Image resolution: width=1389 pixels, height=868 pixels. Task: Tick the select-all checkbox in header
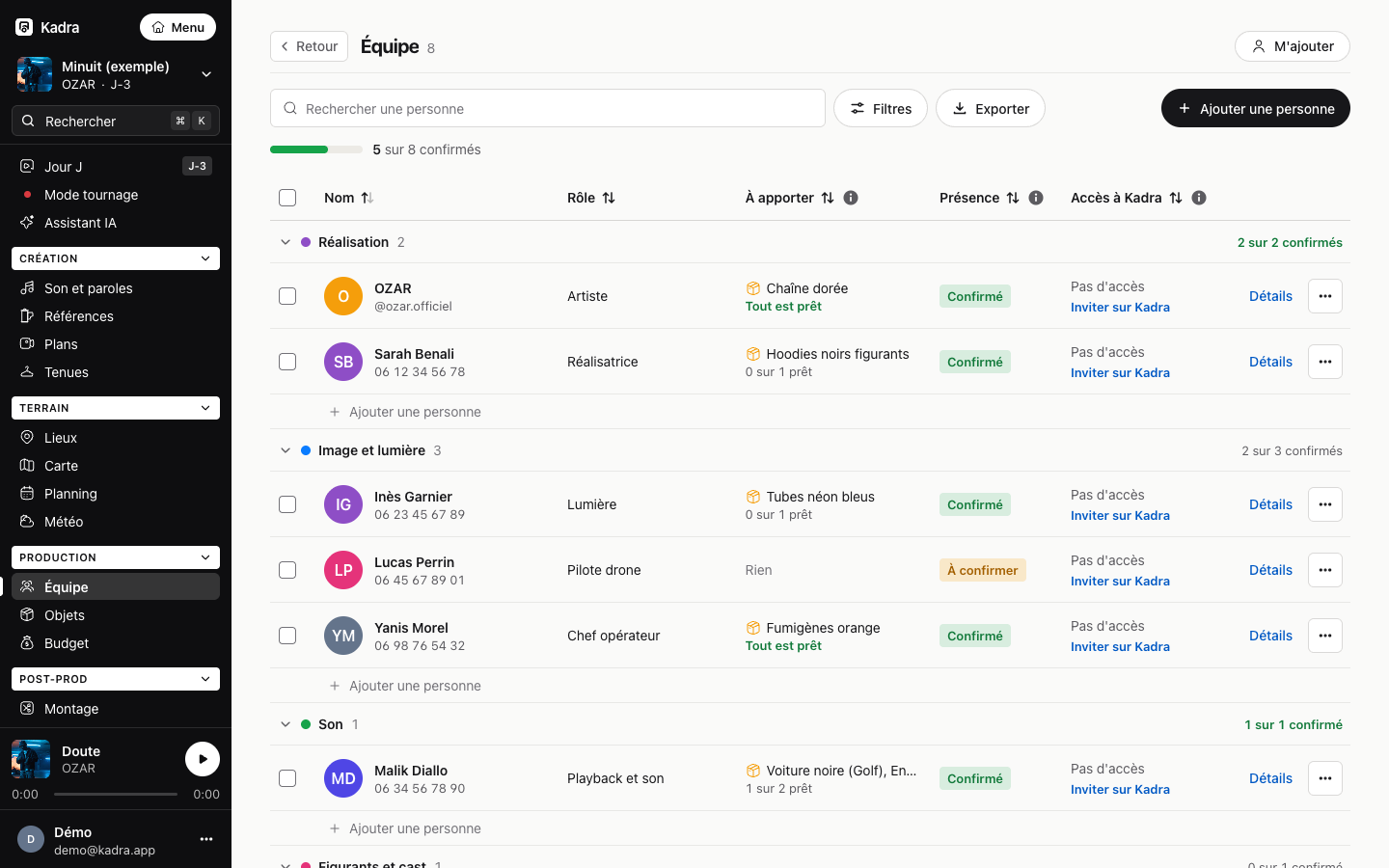point(287,198)
